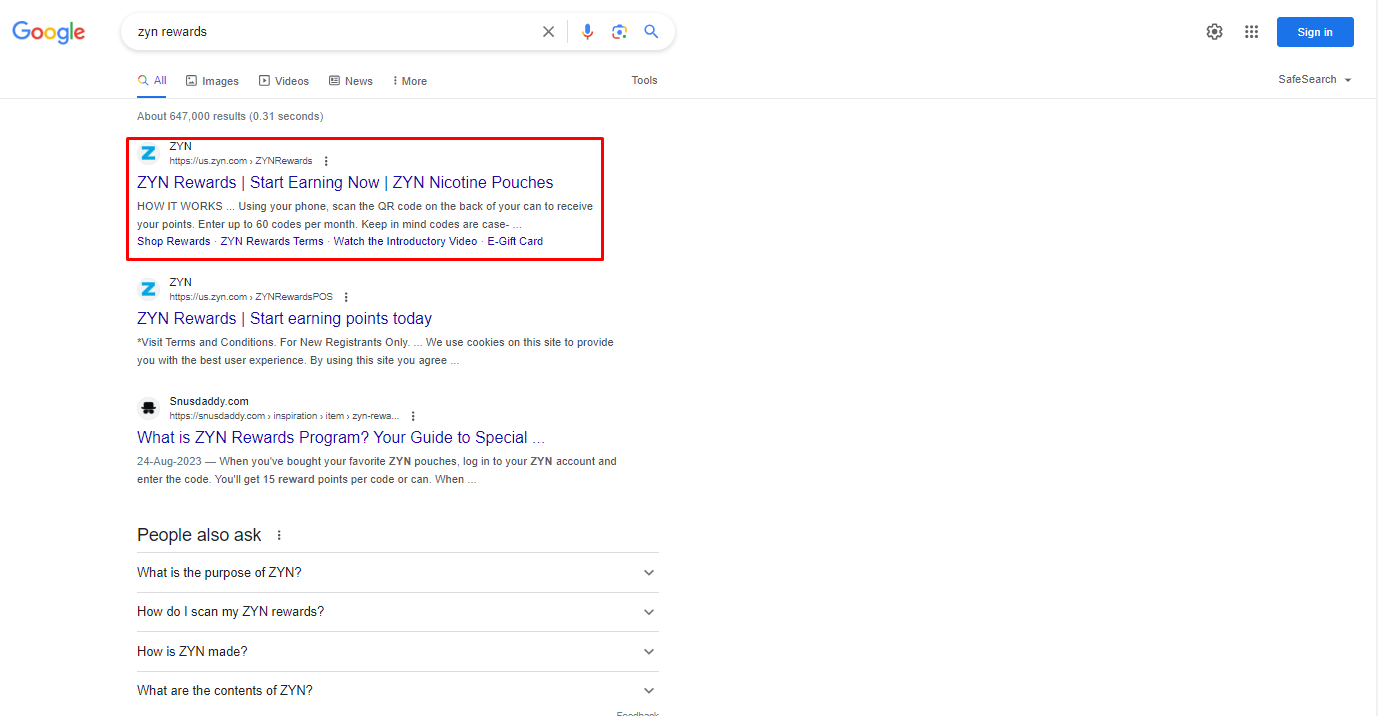Switch to the News tab
The height and width of the screenshot is (716, 1378).
[350, 81]
